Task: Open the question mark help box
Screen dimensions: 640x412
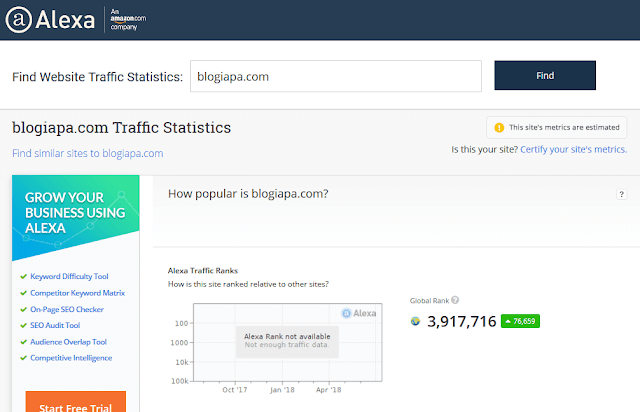Action: point(621,194)
